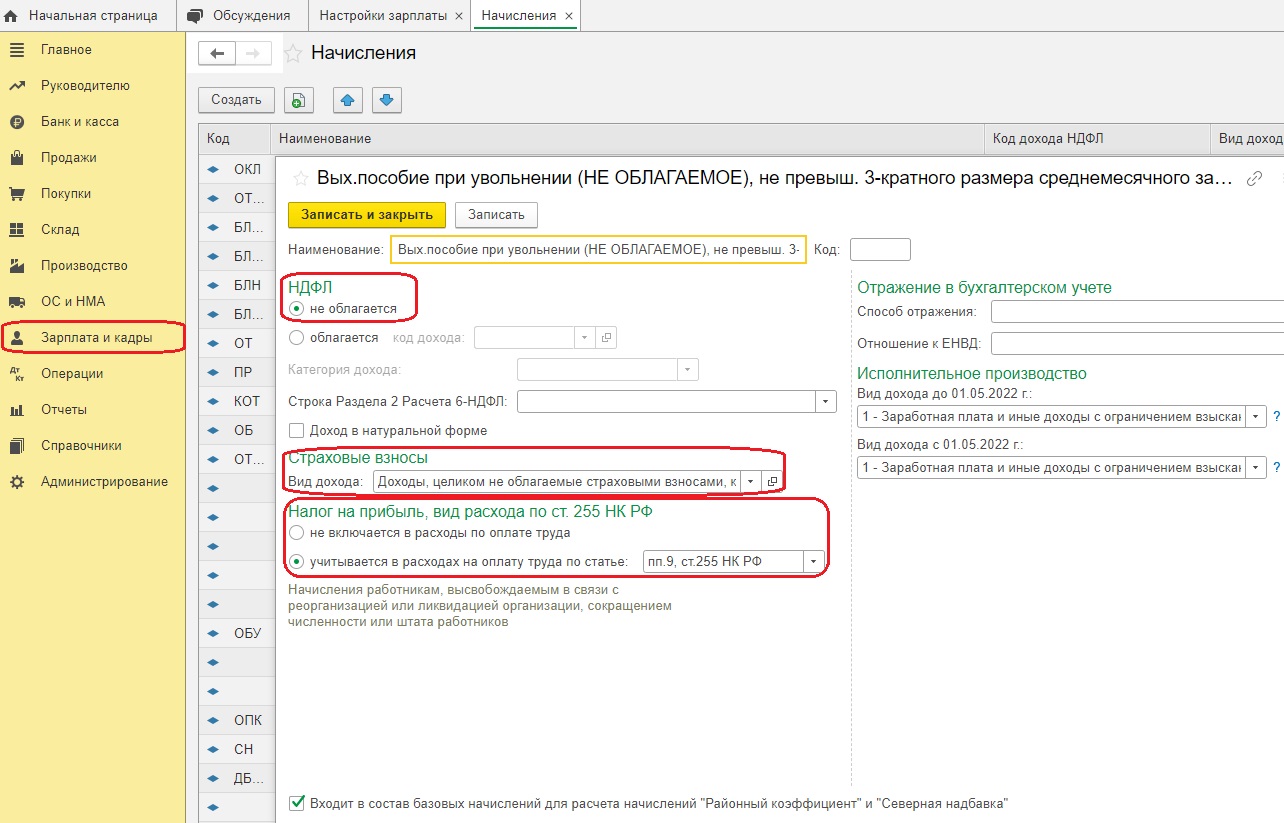Edit the Наименование text field
The image size is (1284, 823).
pos(599,249)
